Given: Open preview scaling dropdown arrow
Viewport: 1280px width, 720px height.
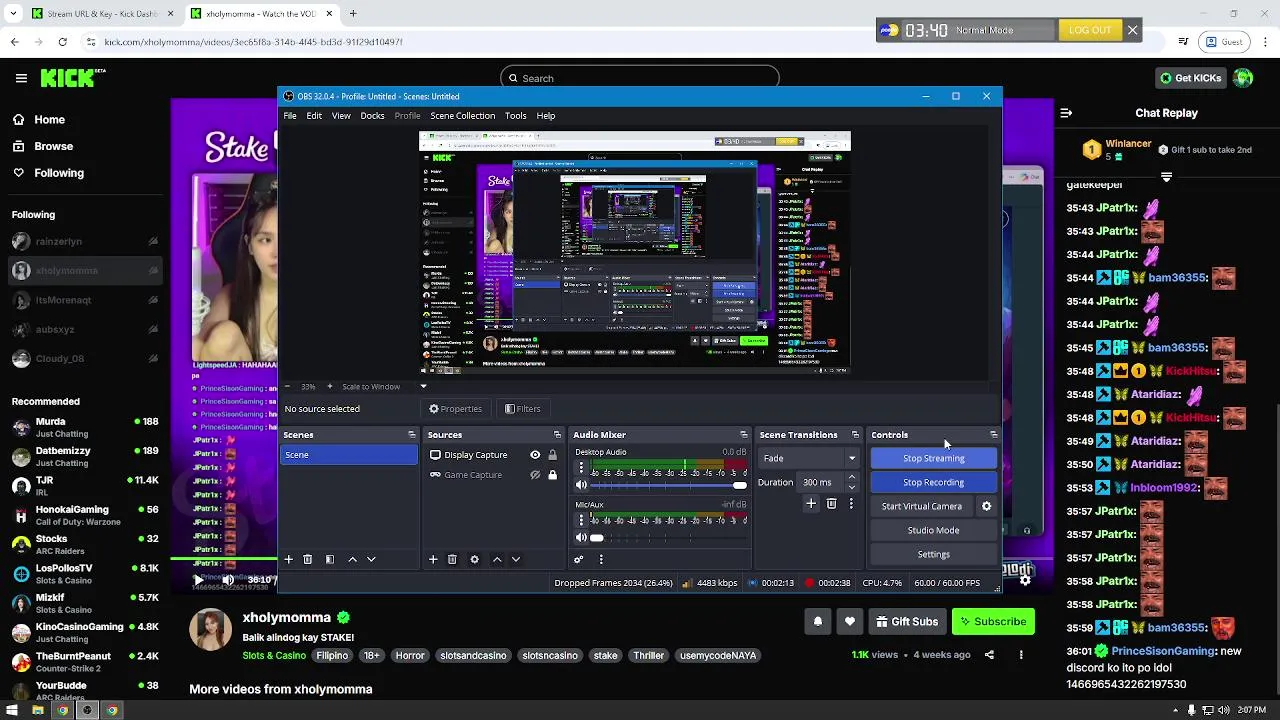Looking at the screenshot, I should (x=423, y=387).
